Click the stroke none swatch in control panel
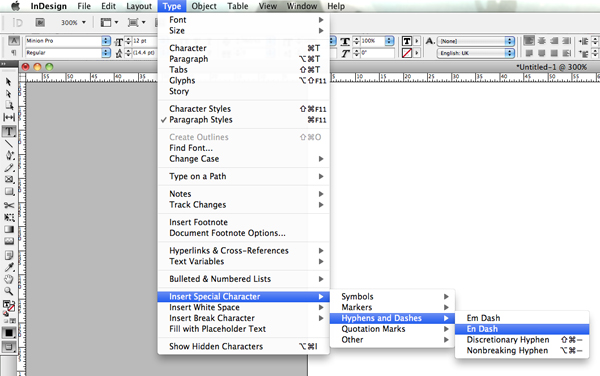Viewport: 600px width, 376px height. tap(407, 53)
